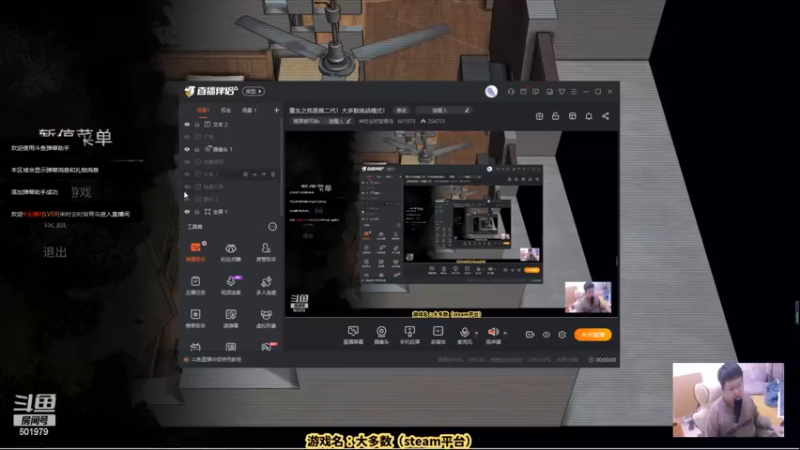Toggle lock on 摄像头 1 source
This screenshot has height=450, width=800.
coord(197,149)
